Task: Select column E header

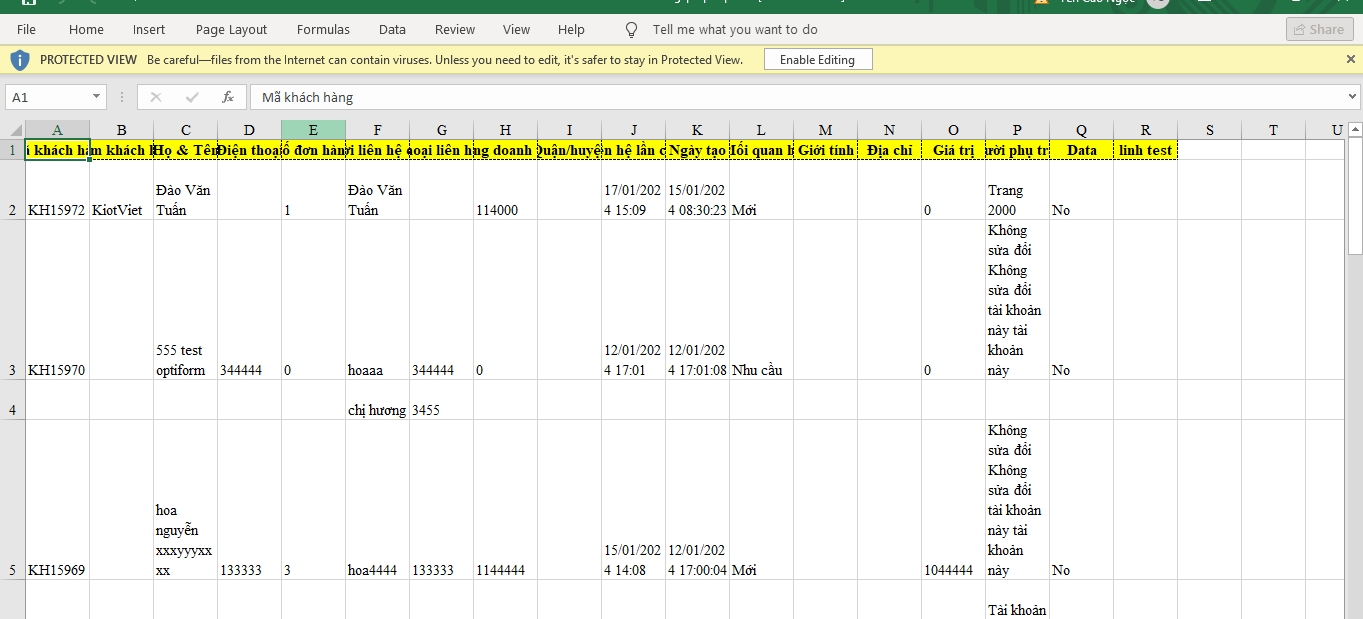Action: tap(313, 130)
